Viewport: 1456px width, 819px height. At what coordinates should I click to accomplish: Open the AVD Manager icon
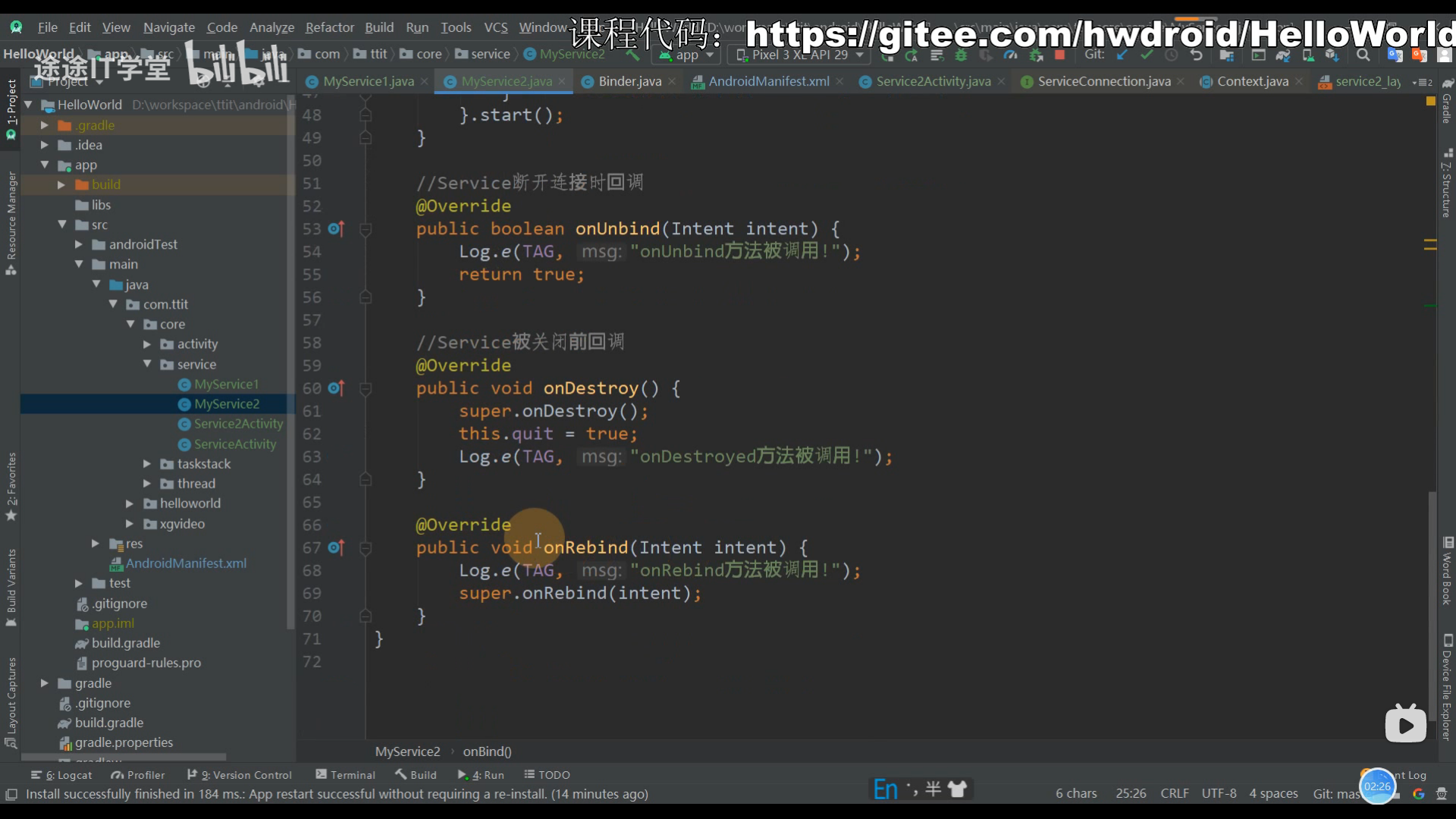click(x=1308, y=55)
